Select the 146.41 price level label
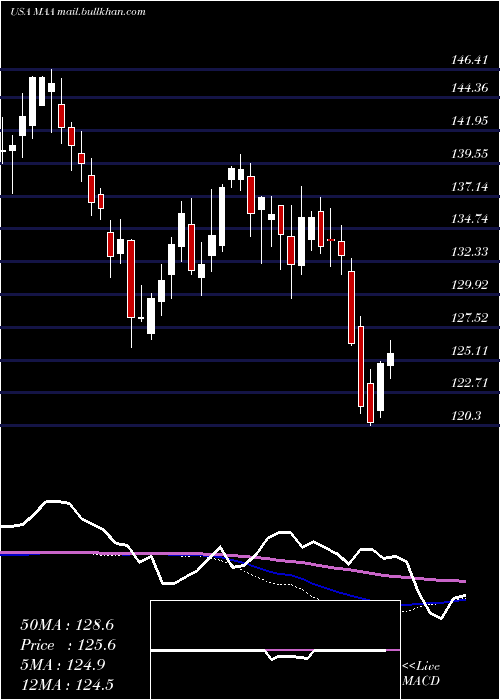Viewport: 500px width, 700px height. [470, 59]
